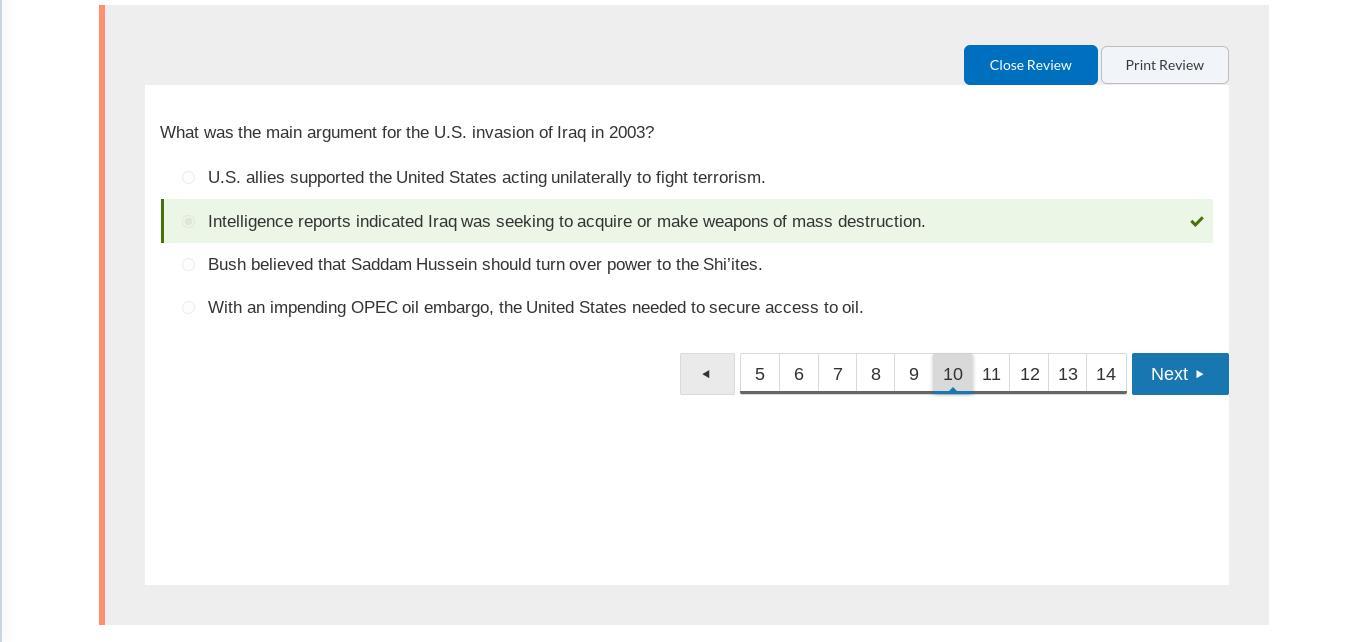The height and width of the screenshot is (642, 1359).
Task: Click the green correct-answer checkmark icon
Action: coord(1196,221)
